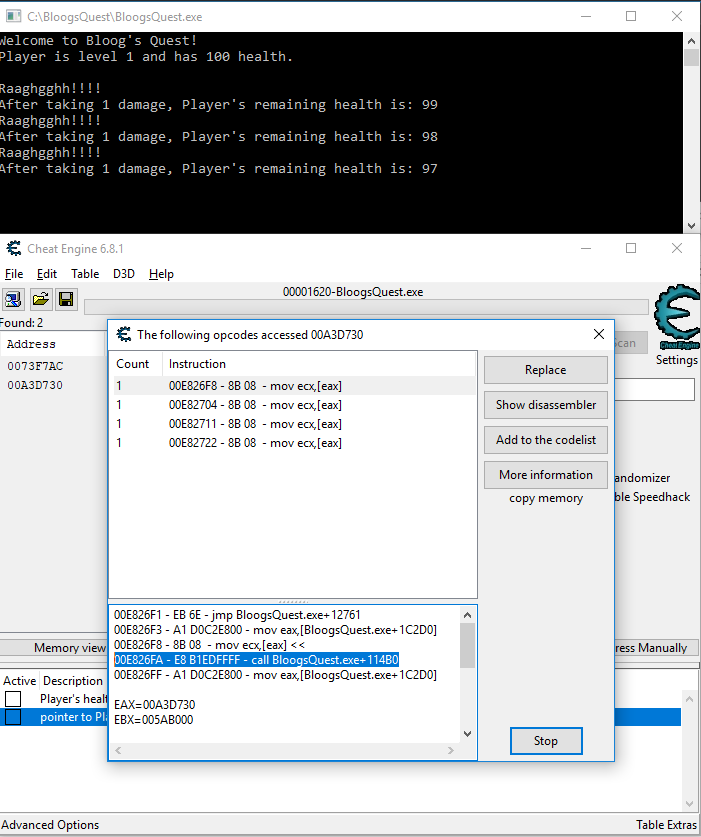This screenshot has width=701, height=837.
Task: Select opcode row 00E826F8 mov ecx,[eax]
Action: (x=294, y=386)
